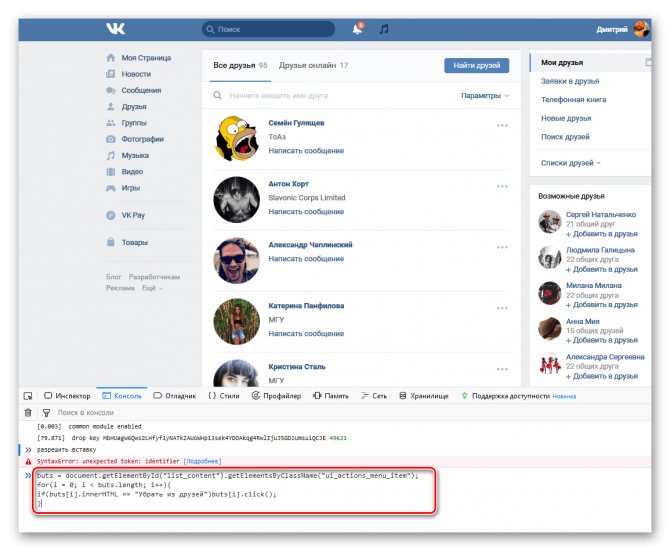Open the music note icon in header
This screenshot has width=670, height=551.
[384, 29]
